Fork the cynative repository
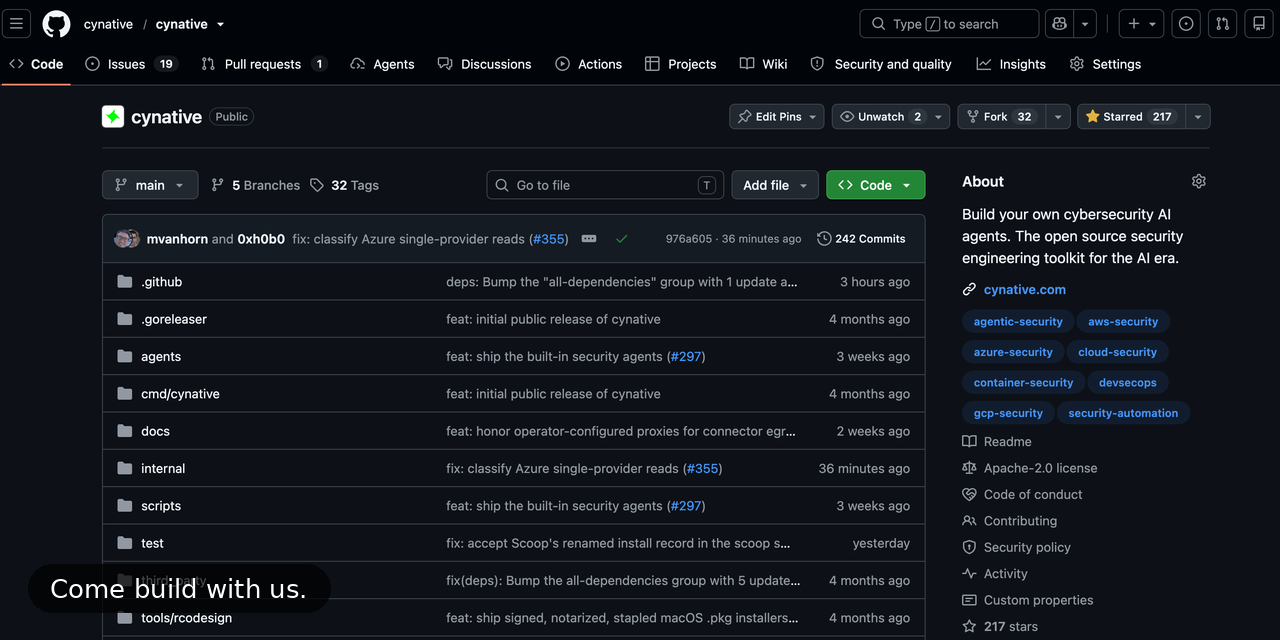Viewport: 1280px width, 640px height. (1001, 117)
